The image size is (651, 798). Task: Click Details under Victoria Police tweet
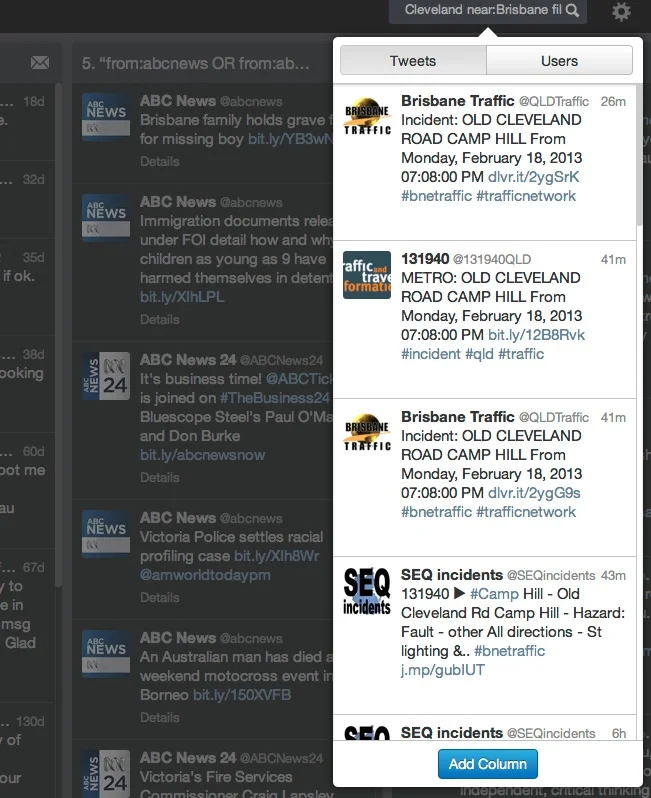160,597
